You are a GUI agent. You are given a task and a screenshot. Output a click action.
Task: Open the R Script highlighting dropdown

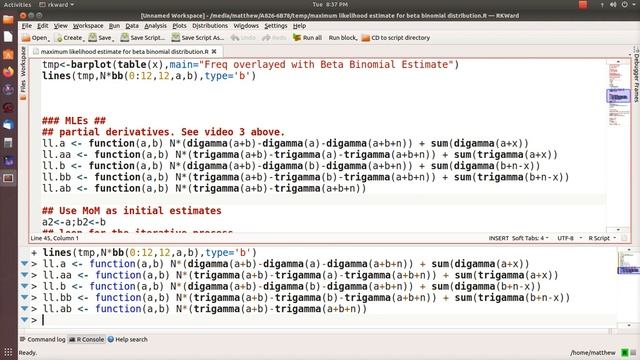tap(602, 238)
